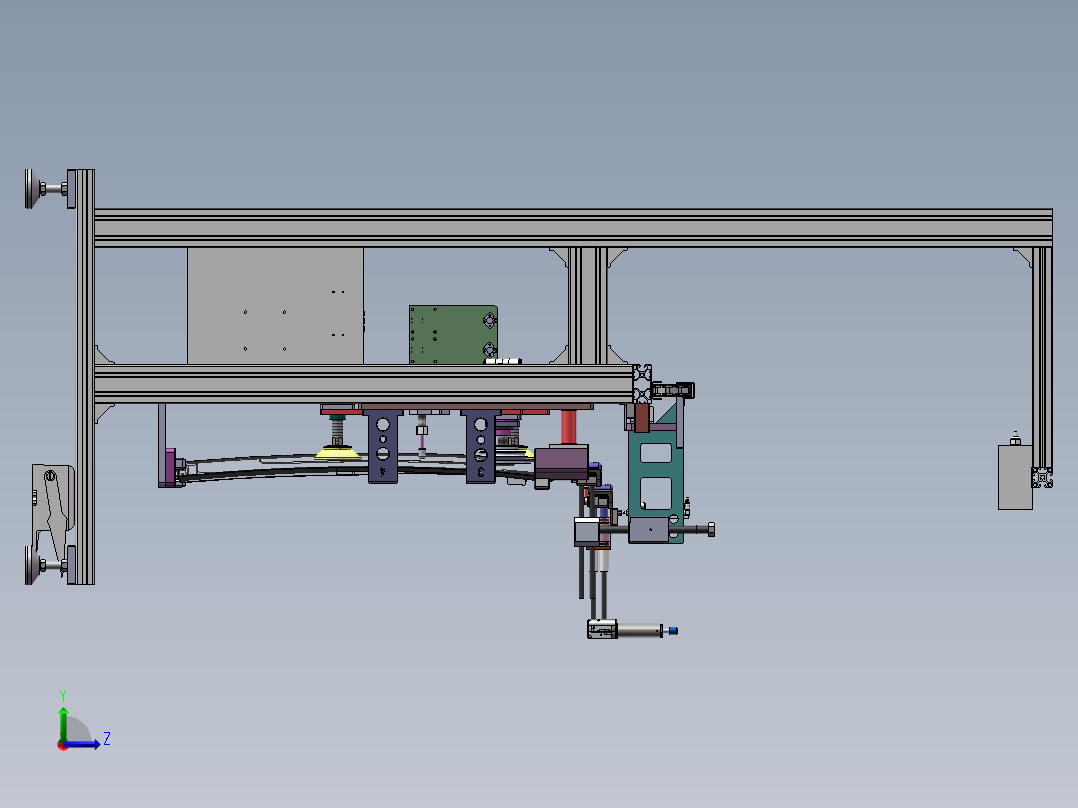Click the green Y axis arrow of triad
Viewport: 1078px width, 808px height.
[63, 723]
